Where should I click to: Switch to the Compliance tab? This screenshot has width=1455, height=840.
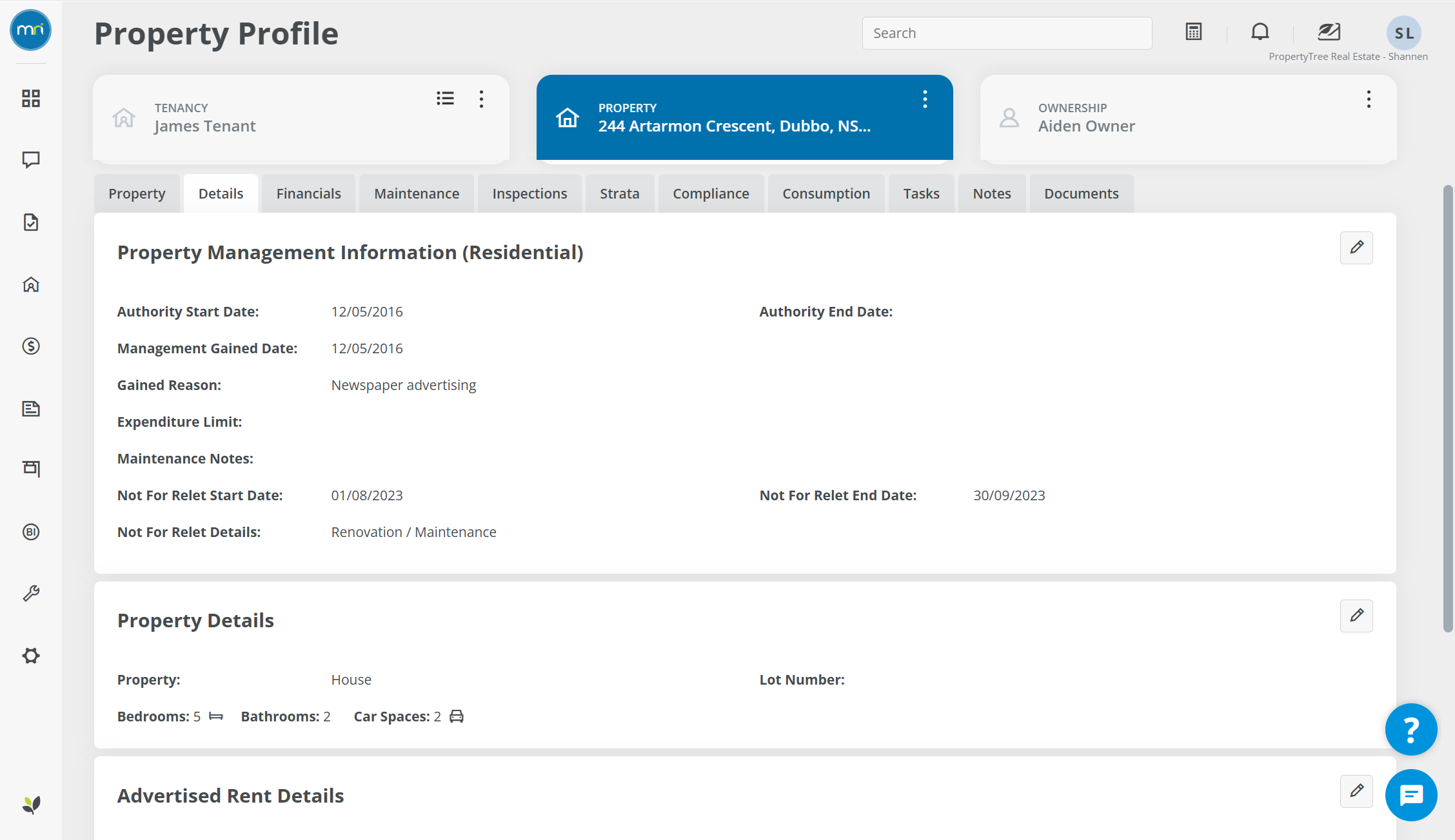pyautogui.click(x=711, y=193)
